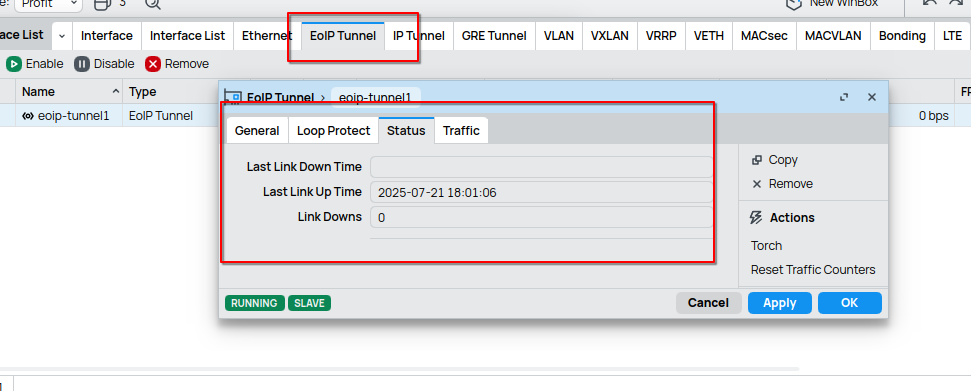Click the red Remove icon in toolbar
Viewport: 971px width, 391px height.
point(153,64)
